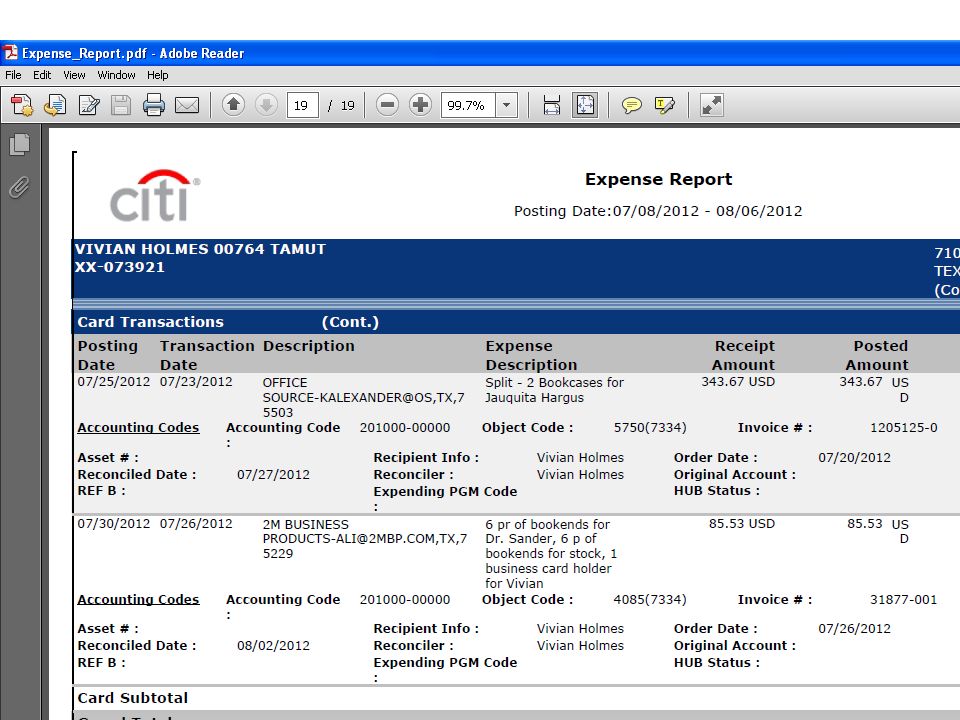960x720 pixels.
Task: Open the View menu
Action: tap(74, 75)
